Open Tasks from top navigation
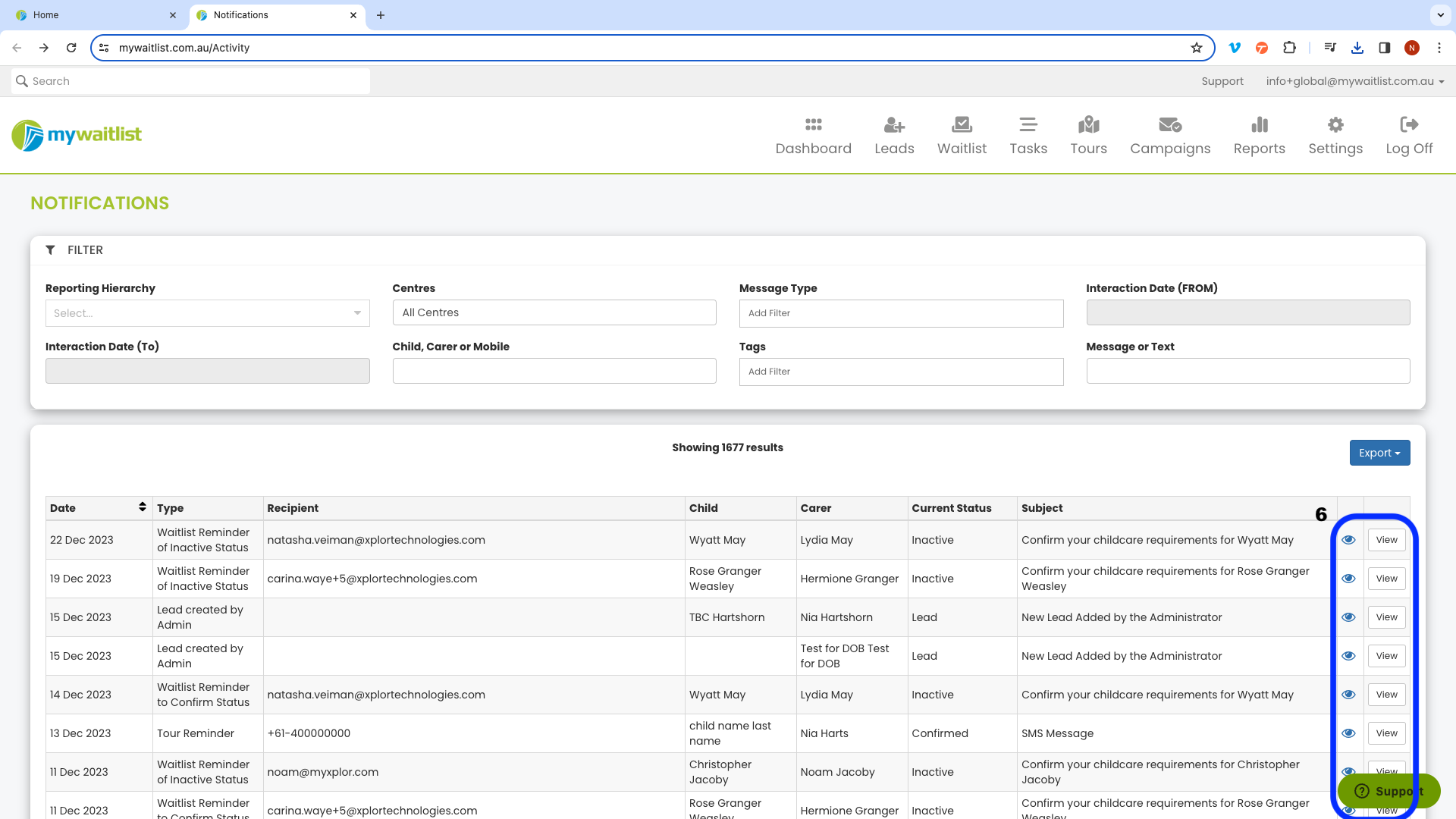Image resolution: width=1456 pixels, height=819 pixels. coord(1028,136)
